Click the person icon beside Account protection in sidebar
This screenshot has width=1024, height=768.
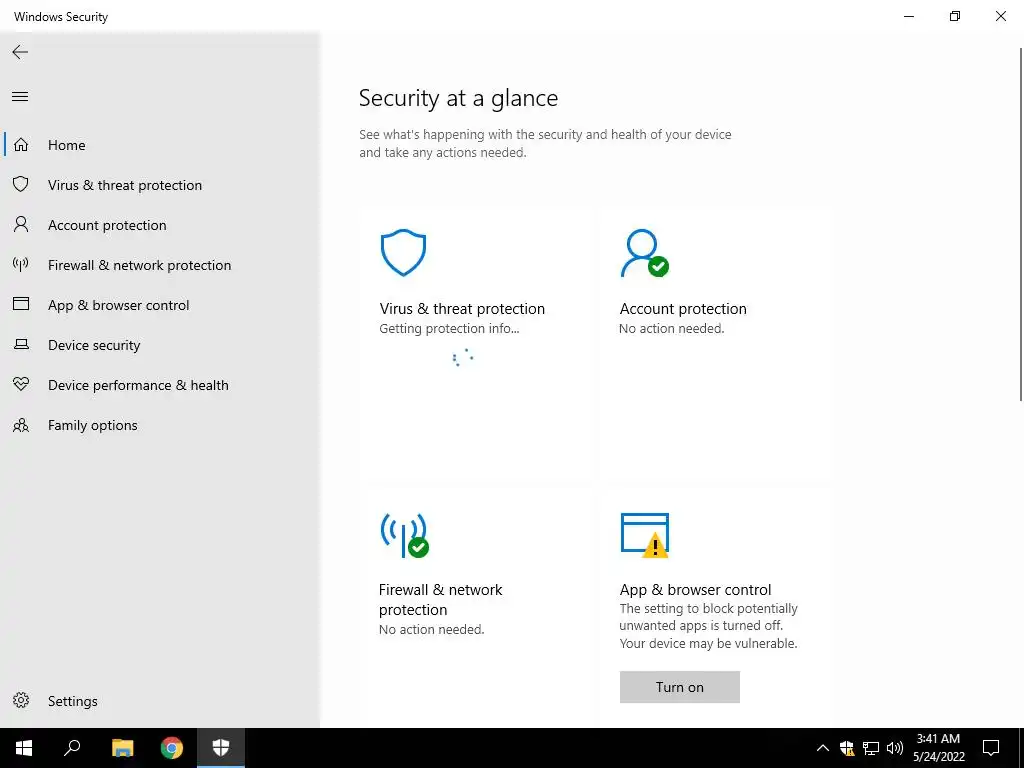tap(21, 225)
